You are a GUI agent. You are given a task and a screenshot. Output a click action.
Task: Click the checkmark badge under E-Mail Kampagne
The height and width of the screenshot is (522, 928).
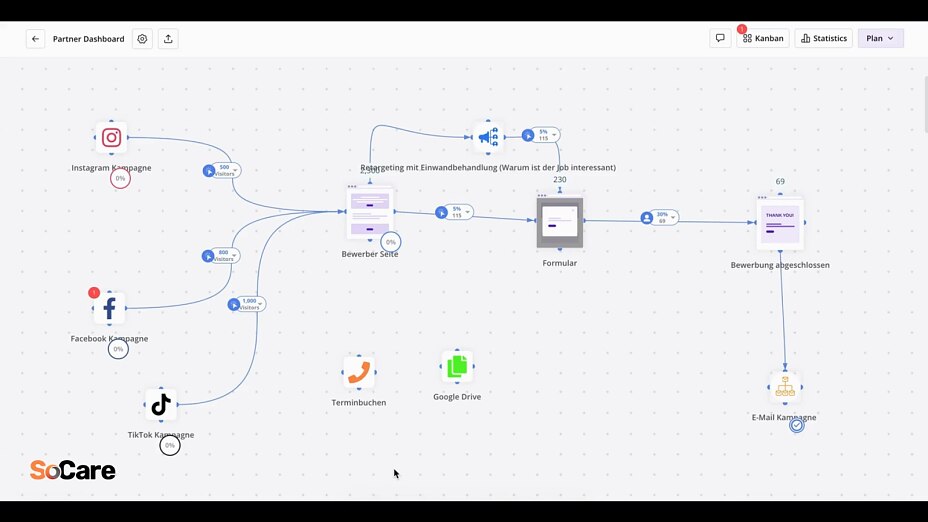797,425
